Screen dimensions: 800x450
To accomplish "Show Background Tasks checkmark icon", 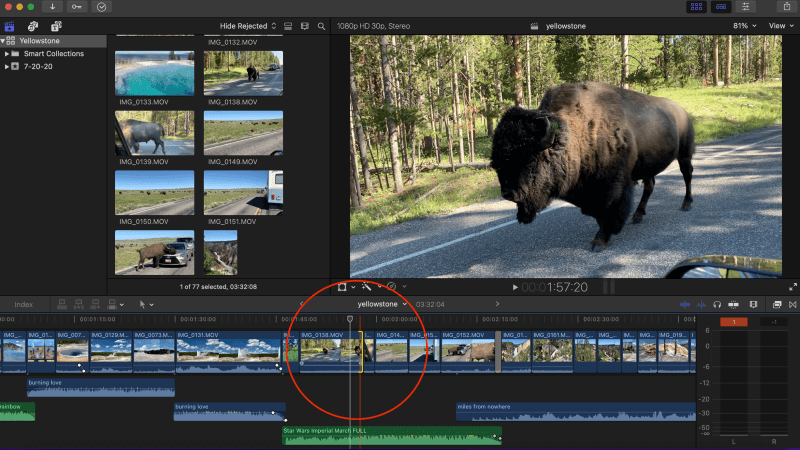I will point(102,7).
